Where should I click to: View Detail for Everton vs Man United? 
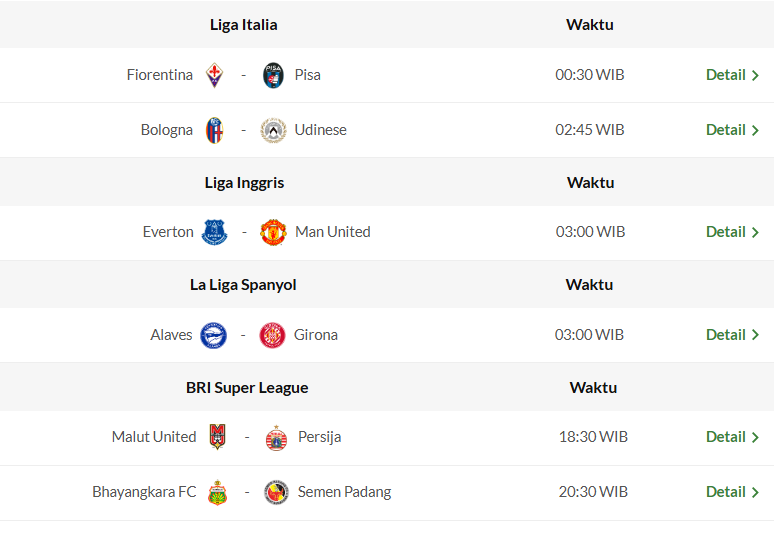(x=732, y=232)
